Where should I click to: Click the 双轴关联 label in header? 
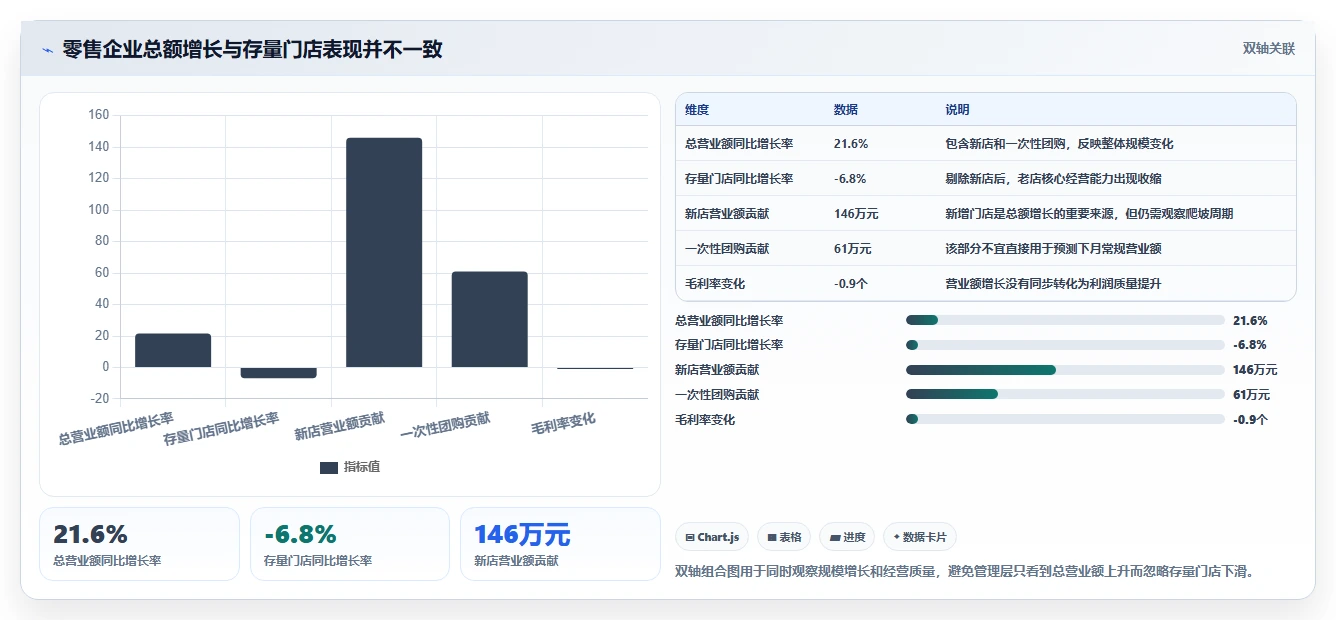(1269, 49)
